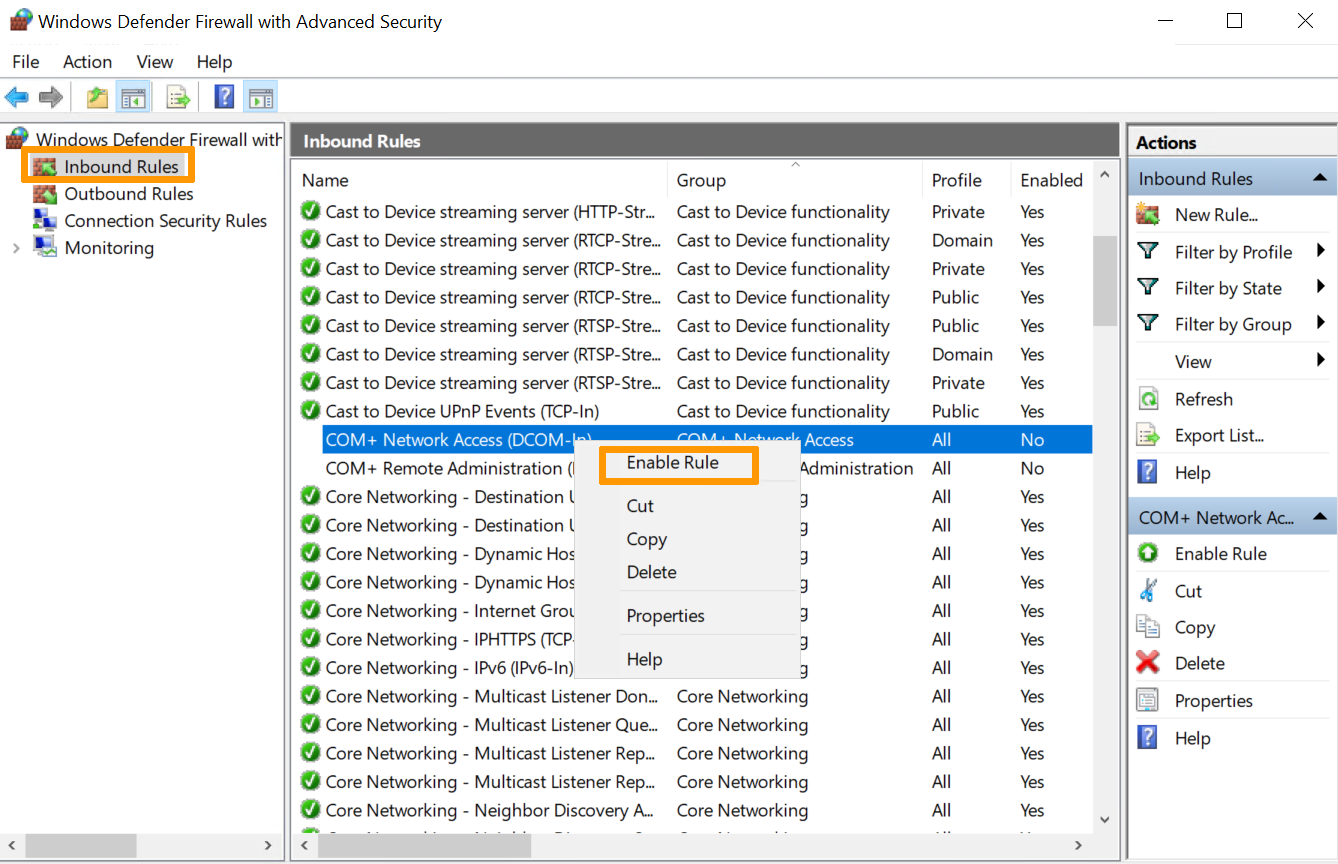
Task: Click the green Enable Rule icon in the Actions pane
Action: pos(1148,554)
